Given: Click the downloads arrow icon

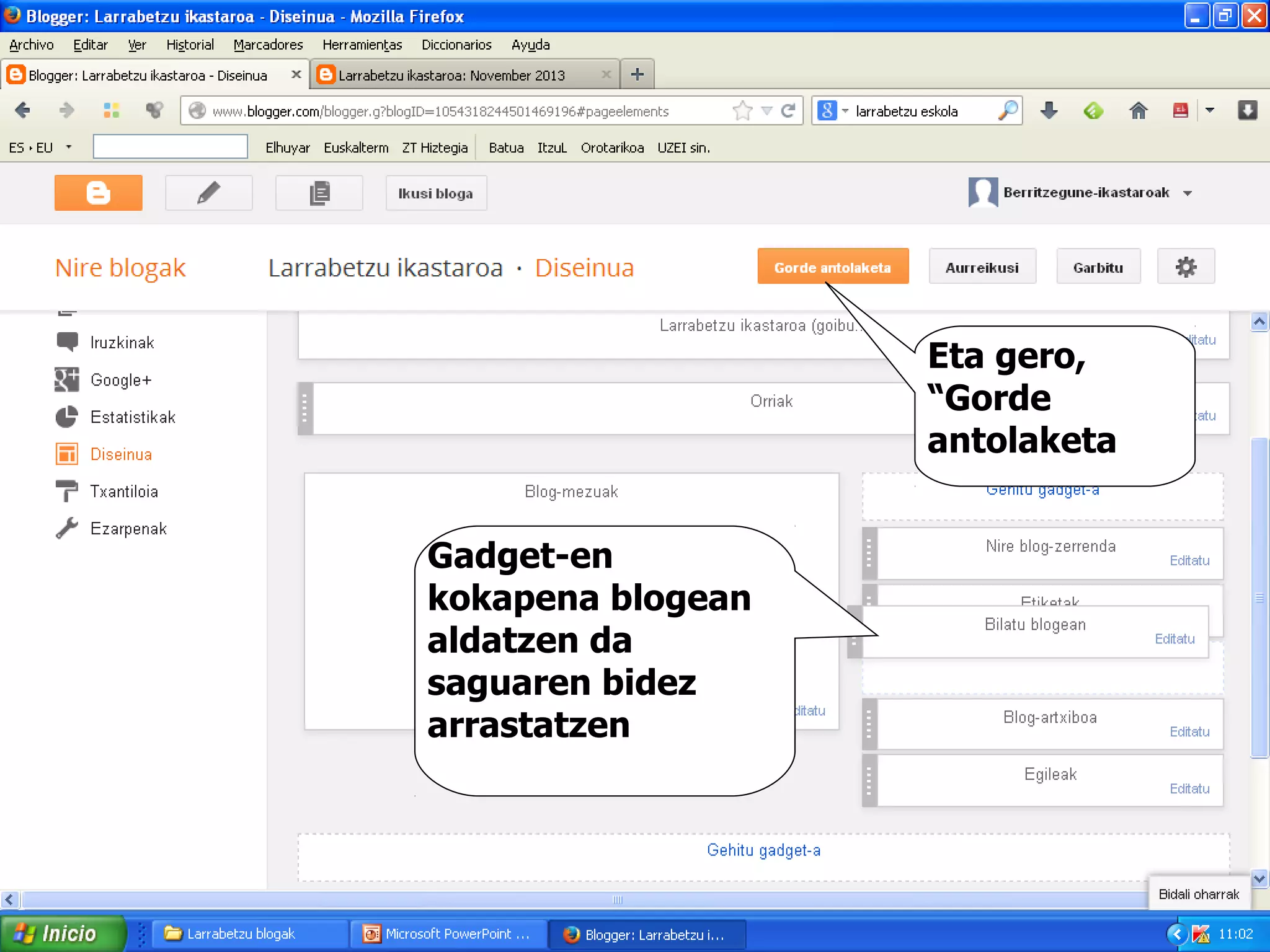Looking at the screenshot, I should [x=1049, y=111].
